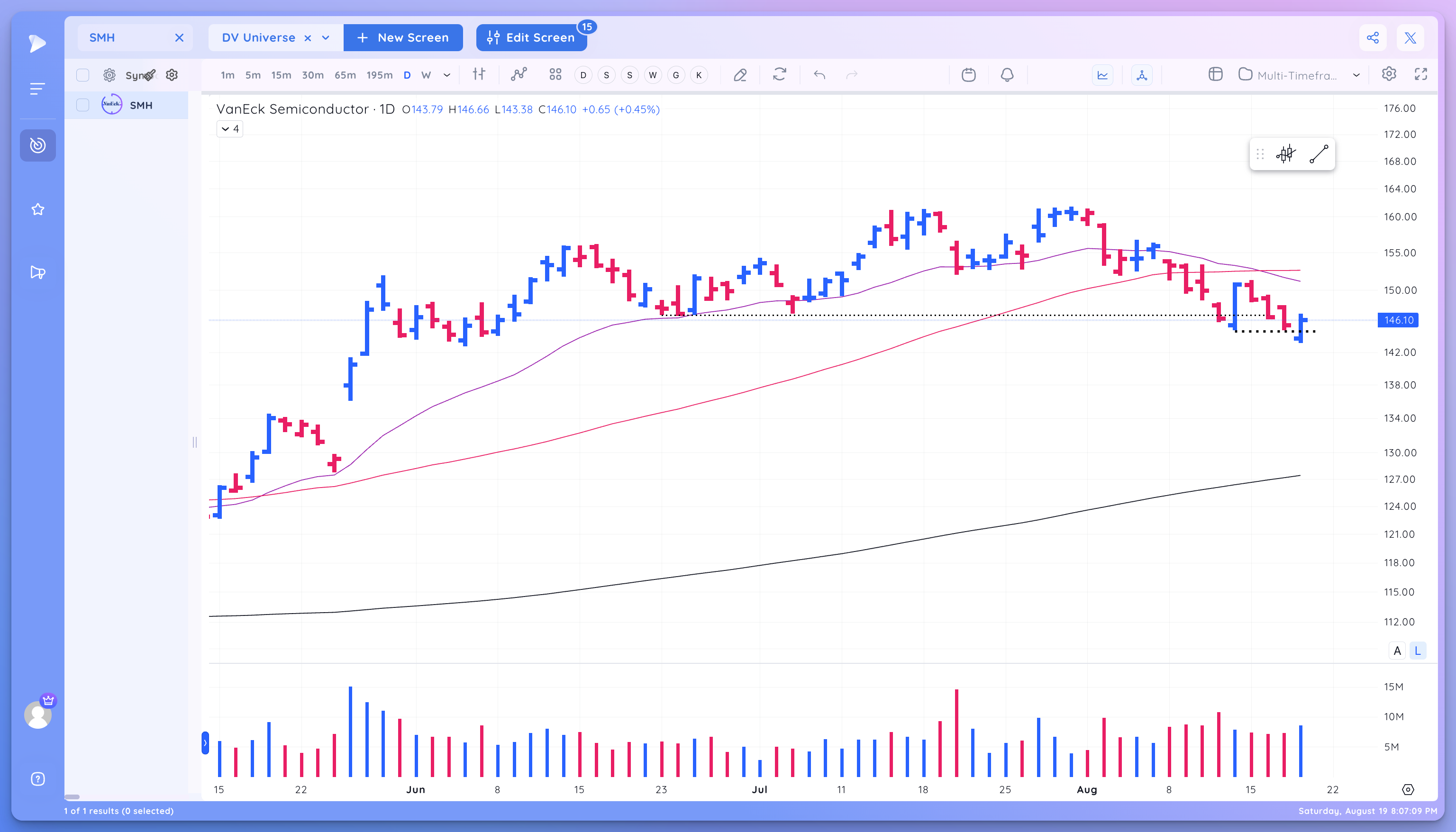This screenshot has width=1456, height=832.
Task: Toggle the network nodes view button
Action: pos(1142,75)
